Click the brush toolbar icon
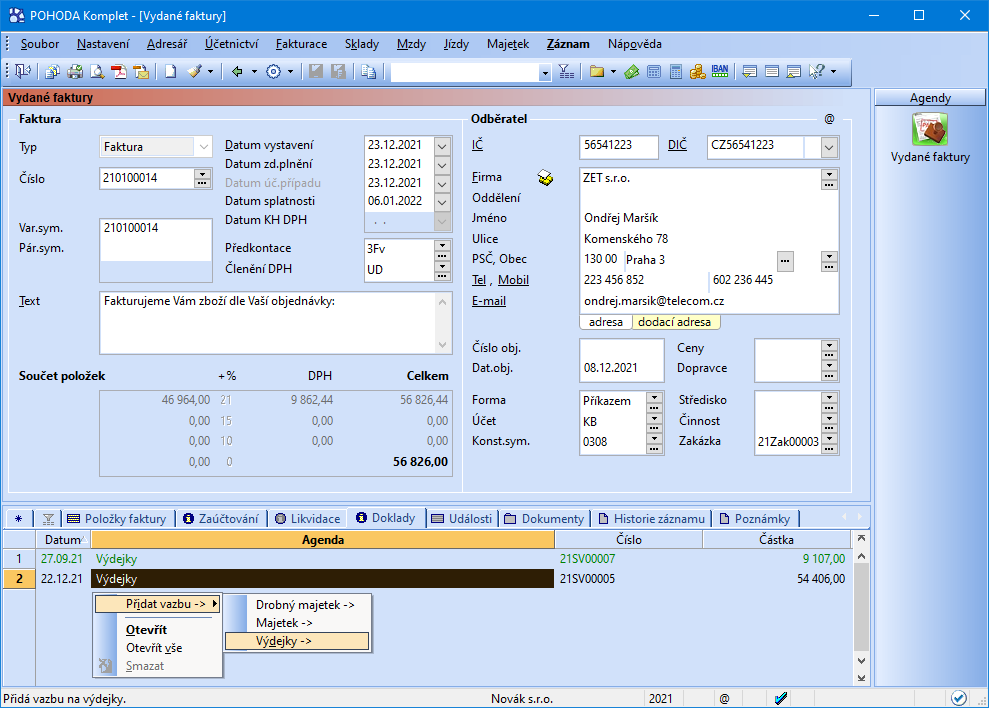Screen dimensions: 989x708 (x=194, y=71)
